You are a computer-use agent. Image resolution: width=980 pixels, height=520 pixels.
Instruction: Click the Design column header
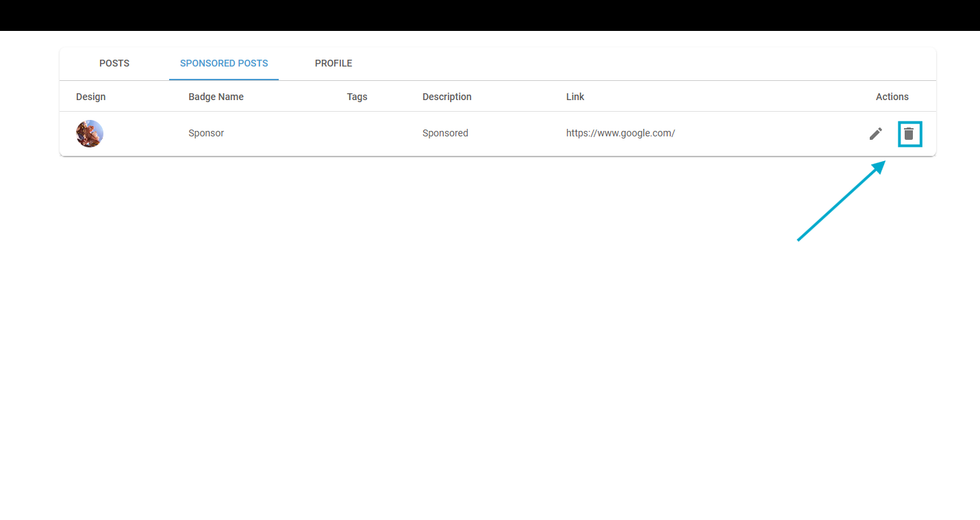click(x=91, y=97)
